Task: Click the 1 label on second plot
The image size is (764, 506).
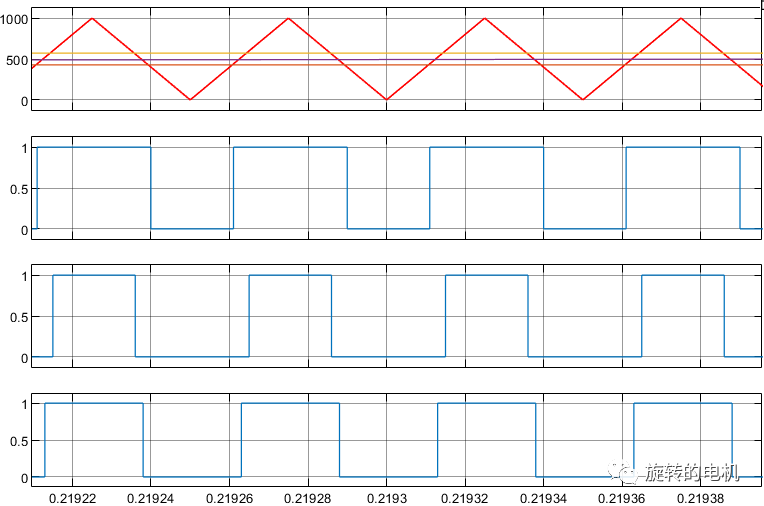Action: click(25, 148)
